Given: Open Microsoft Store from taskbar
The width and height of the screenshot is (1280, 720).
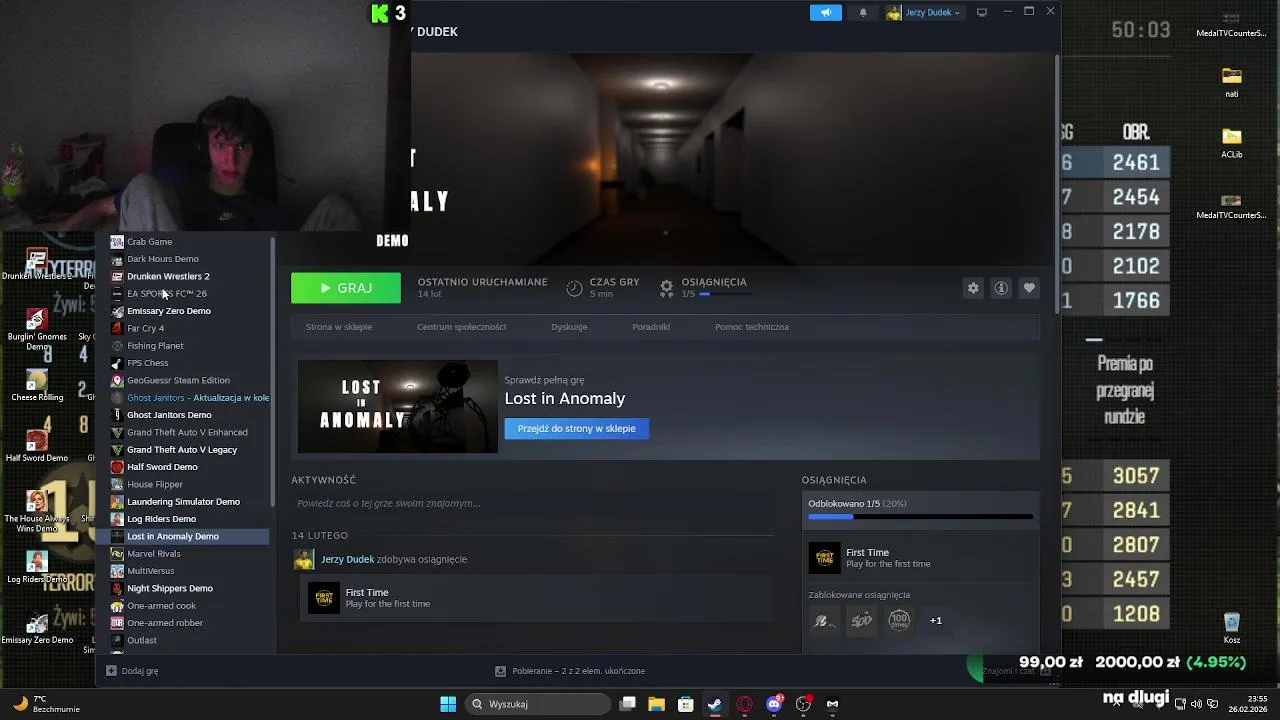Looking at the screenshot, I should [686, 704].
